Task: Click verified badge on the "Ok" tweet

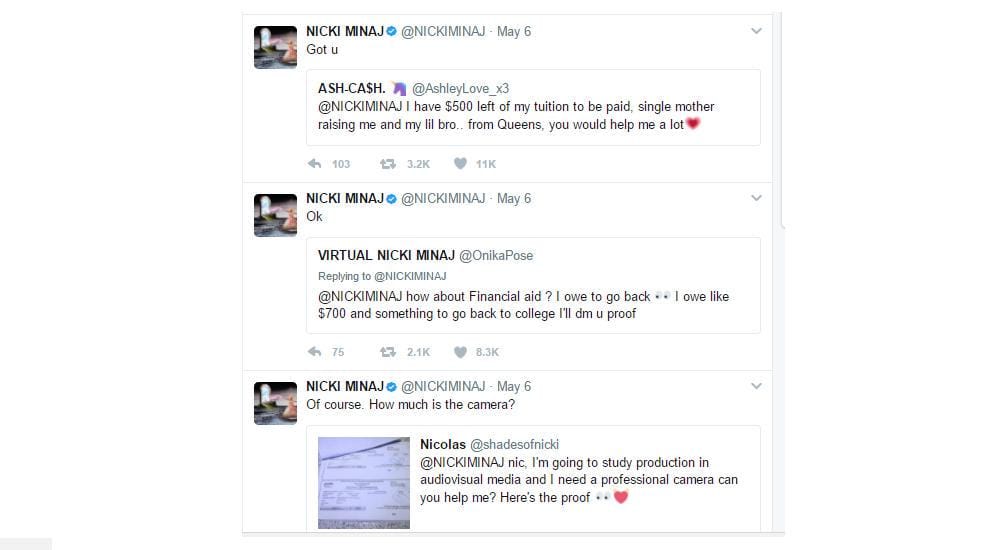Action: click(392, 199)
